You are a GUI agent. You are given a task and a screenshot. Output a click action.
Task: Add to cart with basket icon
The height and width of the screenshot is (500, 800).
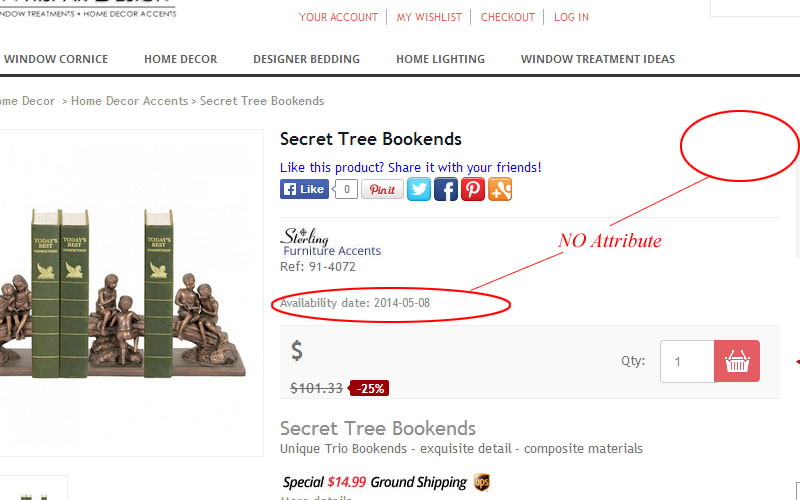(x=737, y=361)
